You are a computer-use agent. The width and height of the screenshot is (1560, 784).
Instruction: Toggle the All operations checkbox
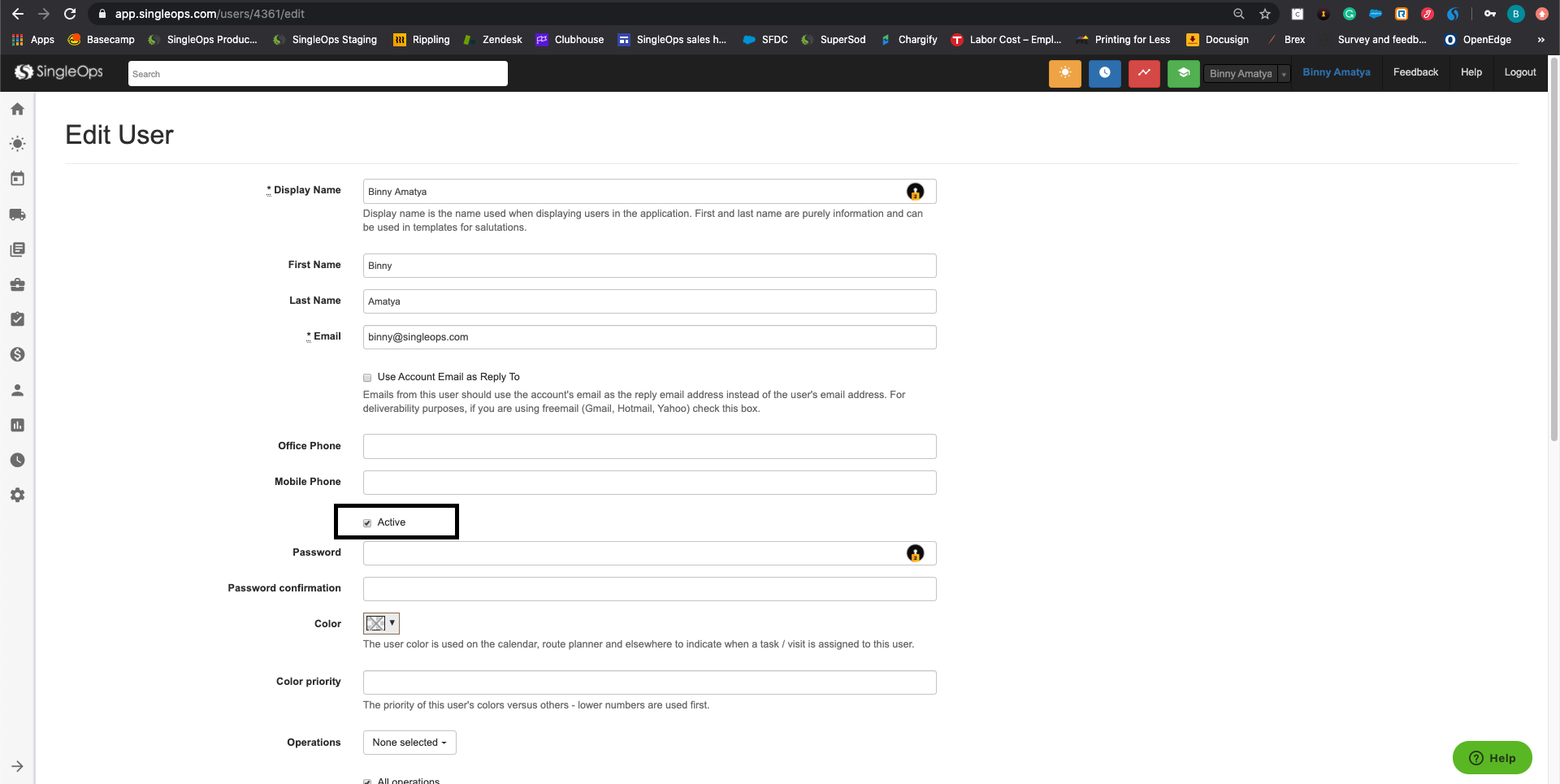[x=367, y=782]
